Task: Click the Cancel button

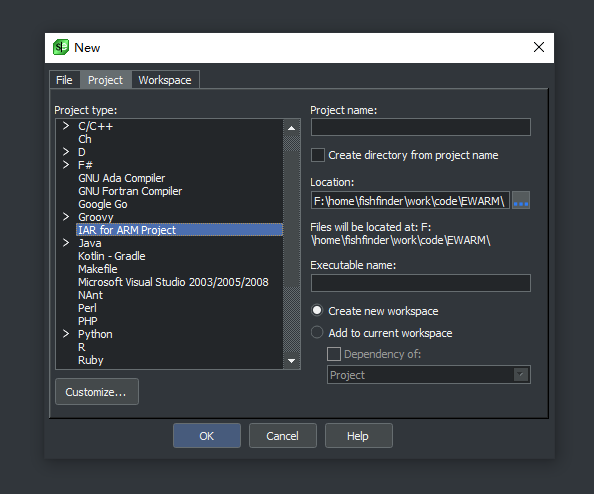Action: point(283,436)
